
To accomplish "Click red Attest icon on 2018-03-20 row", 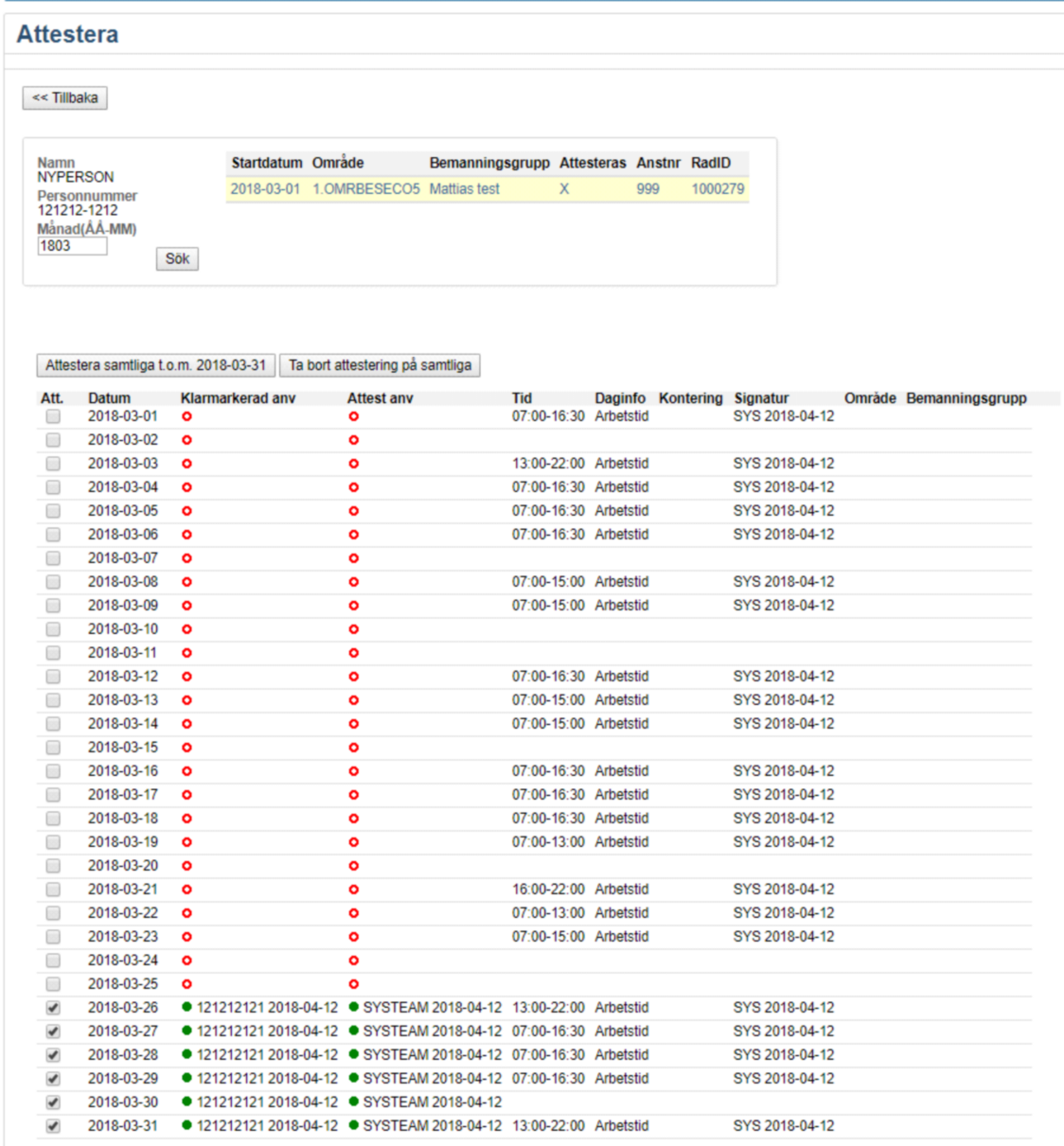I will click(354, 866).
